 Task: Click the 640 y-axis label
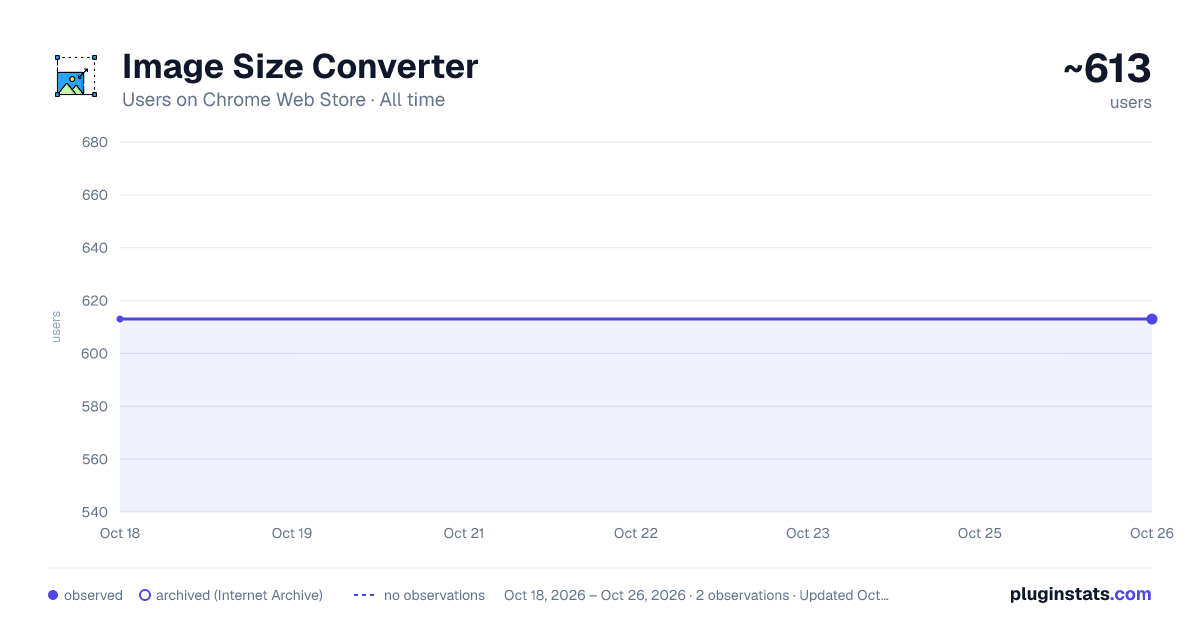(x=95, y=248)
